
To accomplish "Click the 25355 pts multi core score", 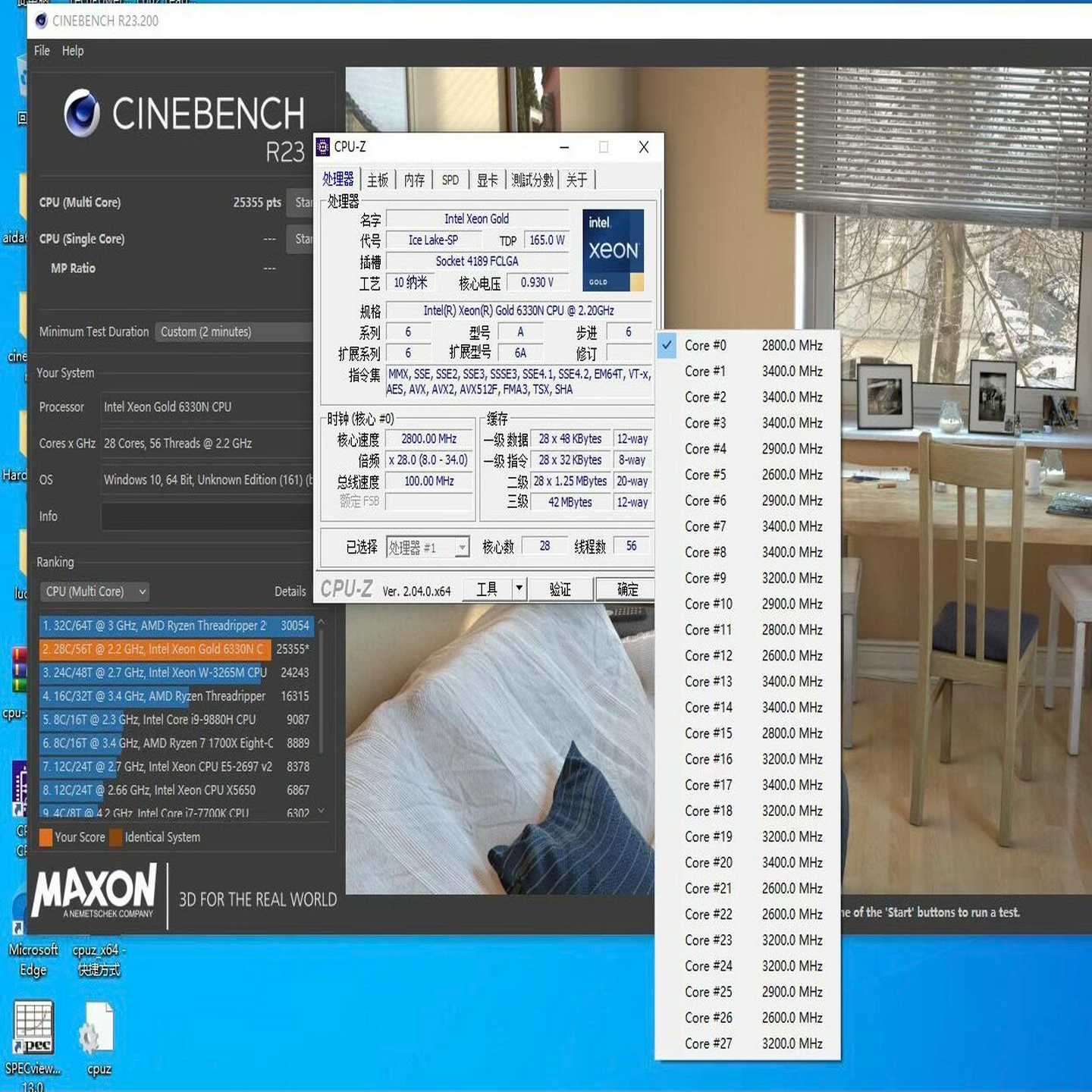I will pos(257,202).
